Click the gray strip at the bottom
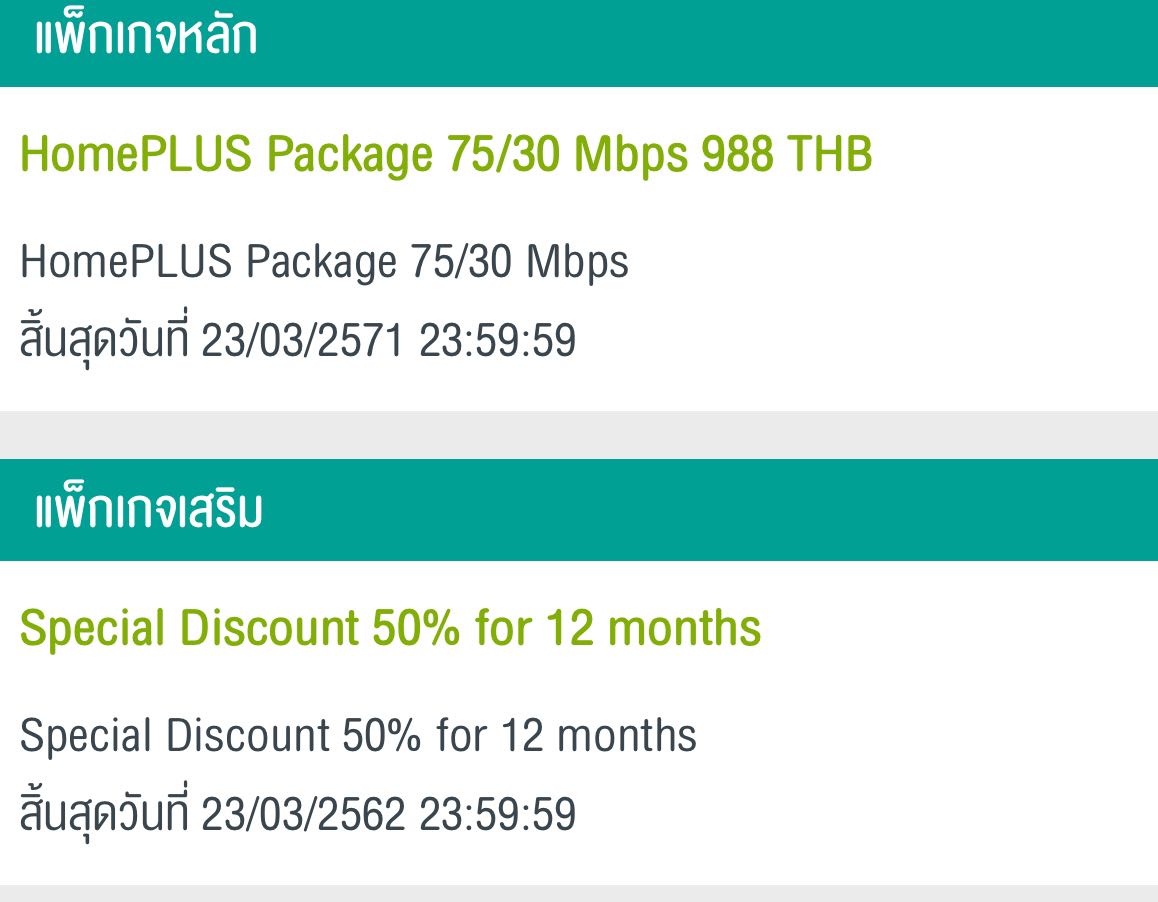Image resolution: width=1158 pixels, height=902 pixels. click(579, 893)
